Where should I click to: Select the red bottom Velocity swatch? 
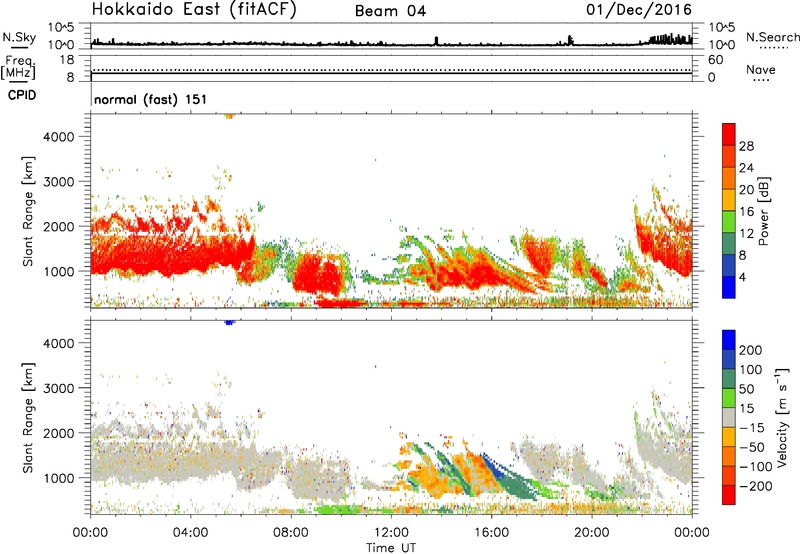(729, 495)
